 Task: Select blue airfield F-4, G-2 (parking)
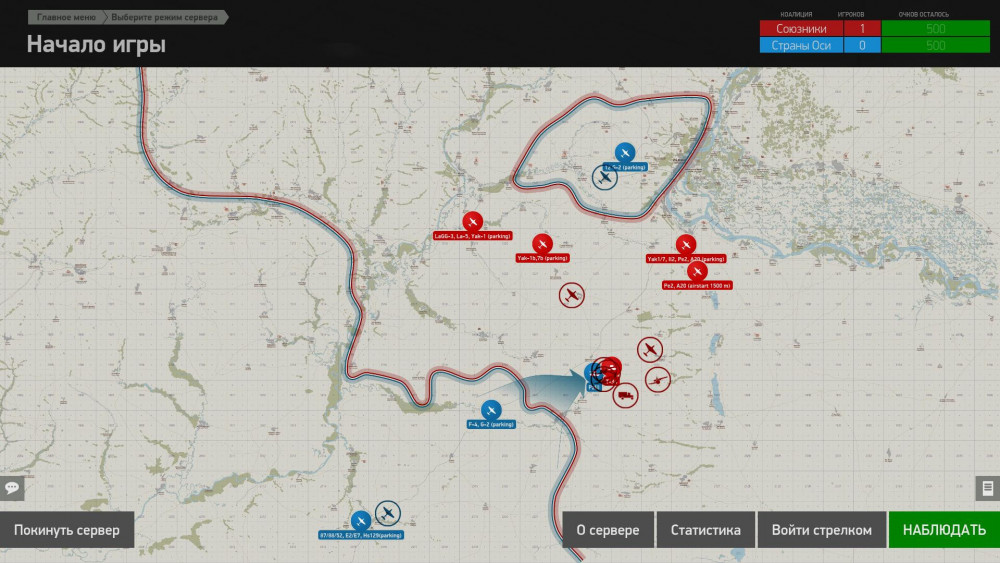pos(491,410)
